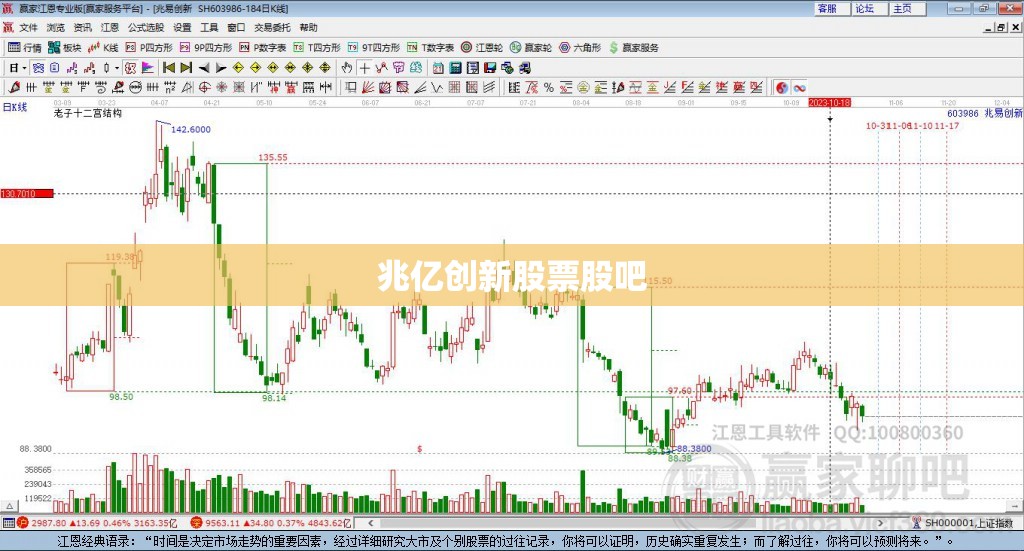Toggle the yin-yang icon button

782,87
